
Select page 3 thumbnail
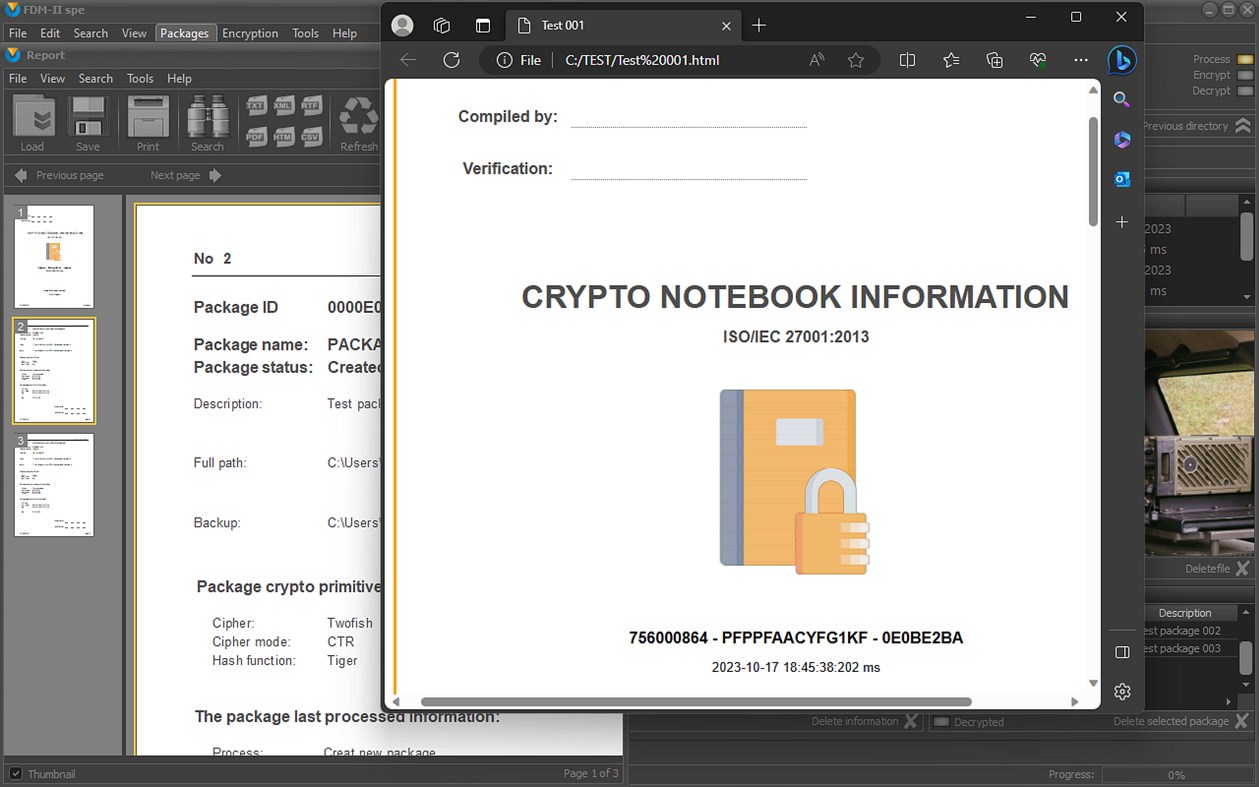click(x=54, y=485)
